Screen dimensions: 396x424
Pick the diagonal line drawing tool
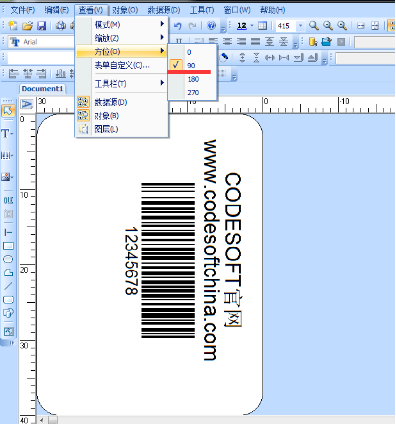coord(8,286)
